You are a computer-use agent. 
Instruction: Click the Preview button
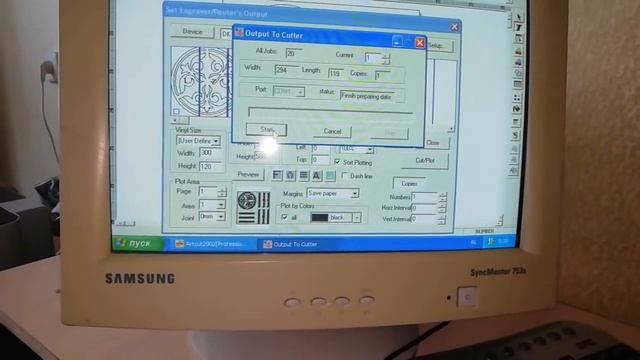(x=248, y=174)
